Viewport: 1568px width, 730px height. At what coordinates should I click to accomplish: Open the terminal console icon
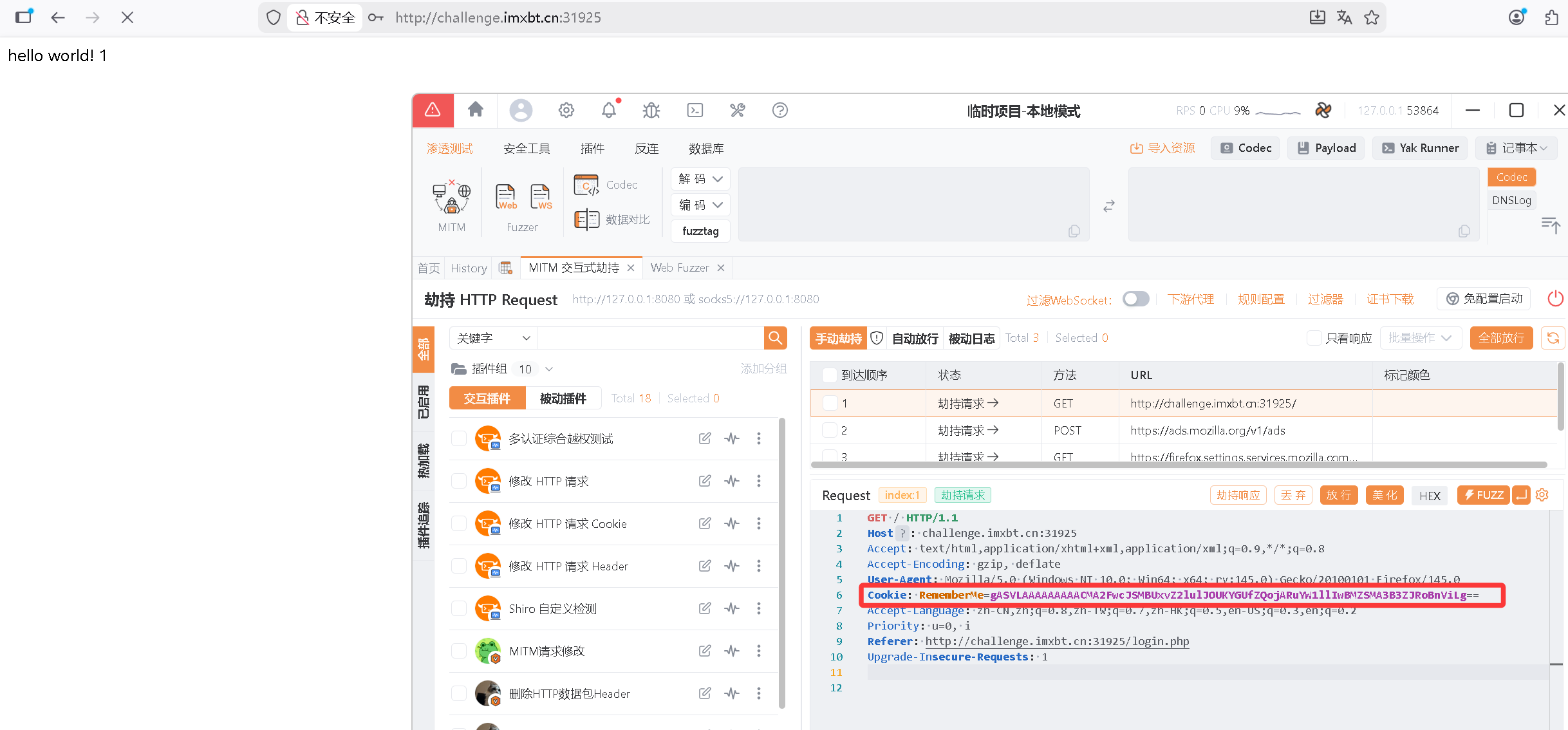695,110
